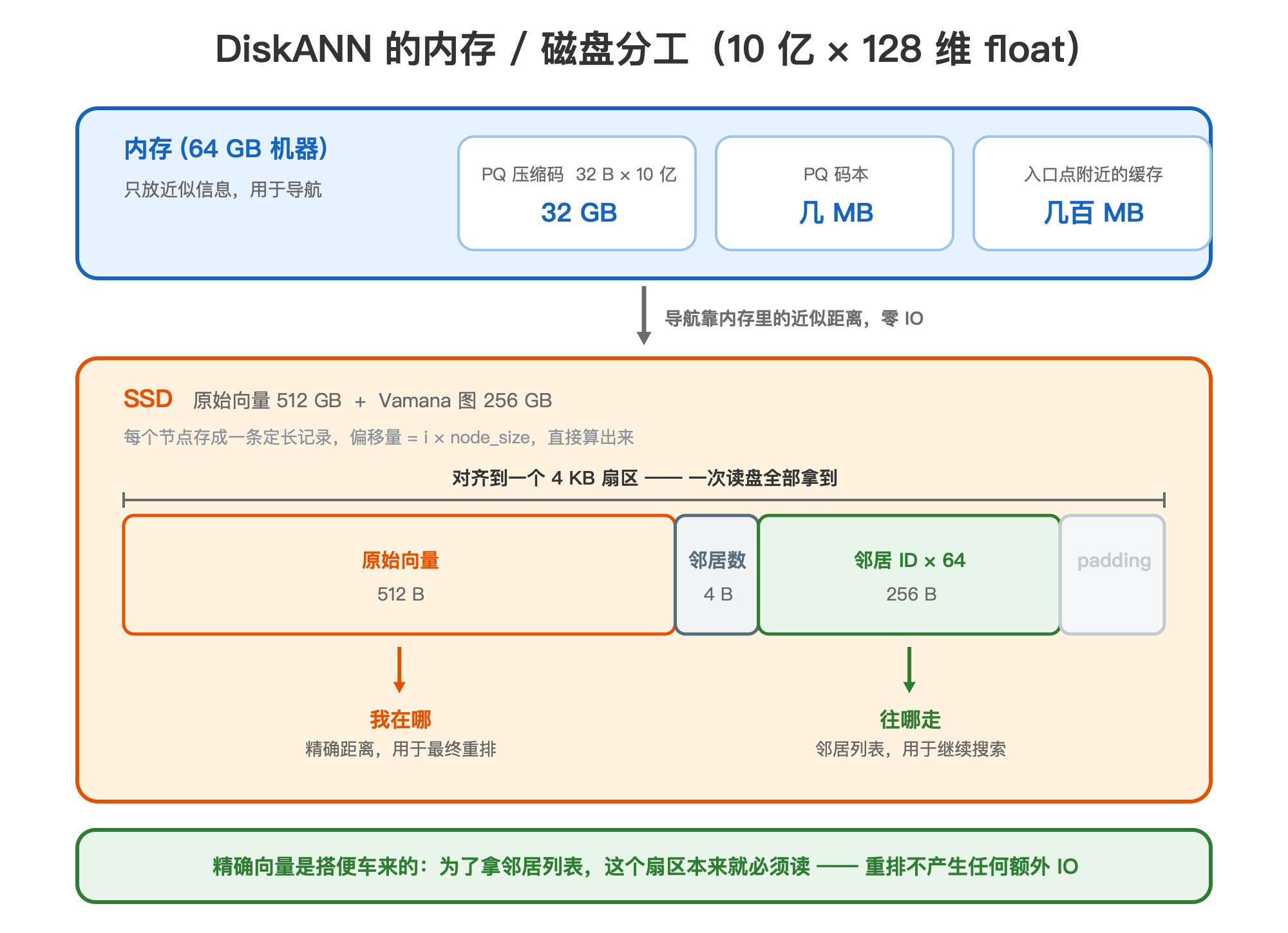1288x933 pixels.
Task: Select the green '邻居 ID × 64' label
Action: tap(909, 561)
